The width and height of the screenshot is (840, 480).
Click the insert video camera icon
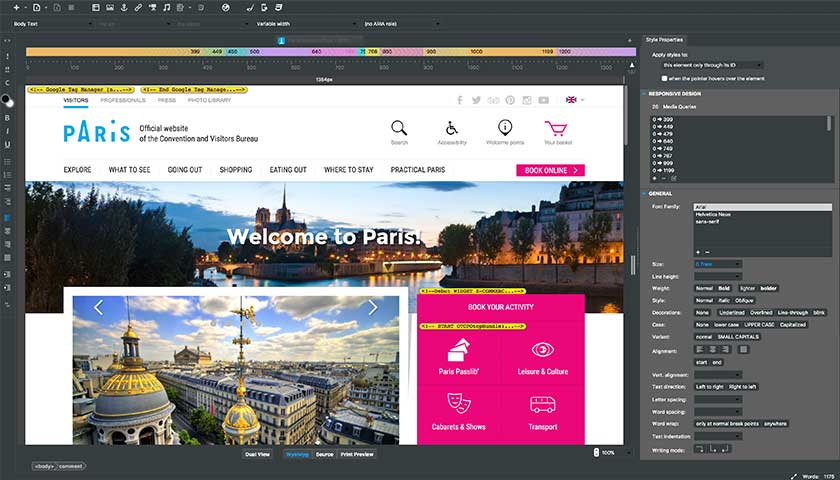[x=152, y=8]
